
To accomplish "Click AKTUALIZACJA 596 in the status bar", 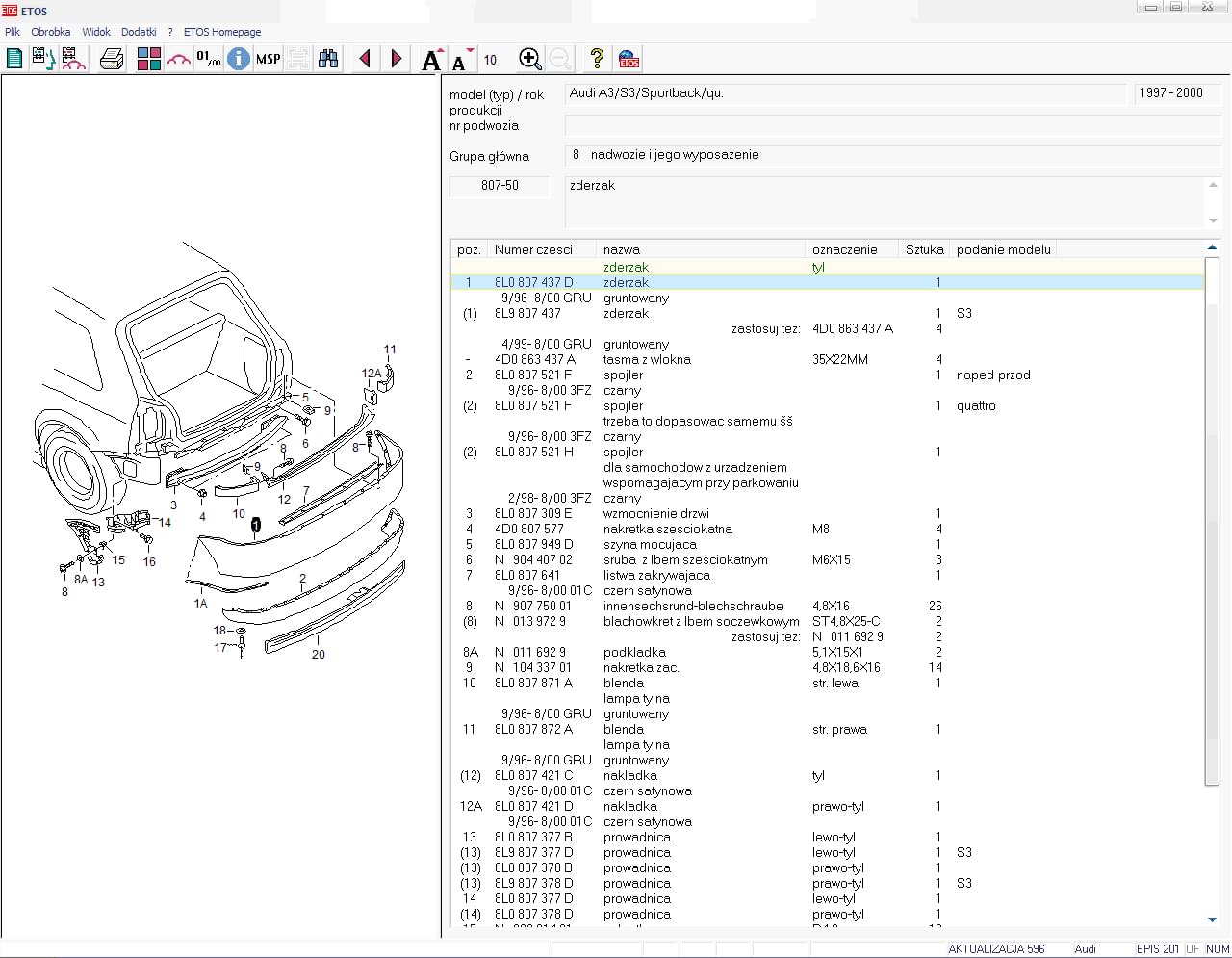I will 996,949.
